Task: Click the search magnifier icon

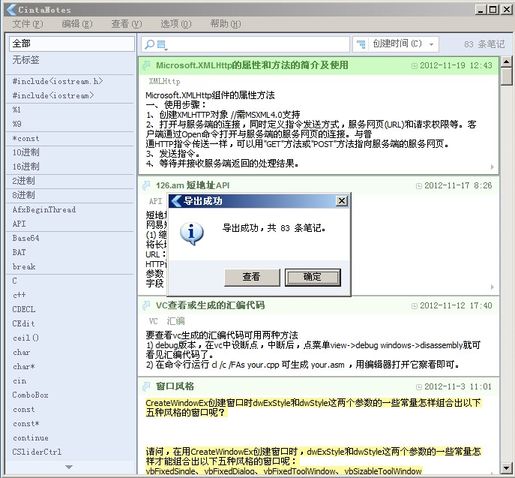Action: (x=150, y=44)
